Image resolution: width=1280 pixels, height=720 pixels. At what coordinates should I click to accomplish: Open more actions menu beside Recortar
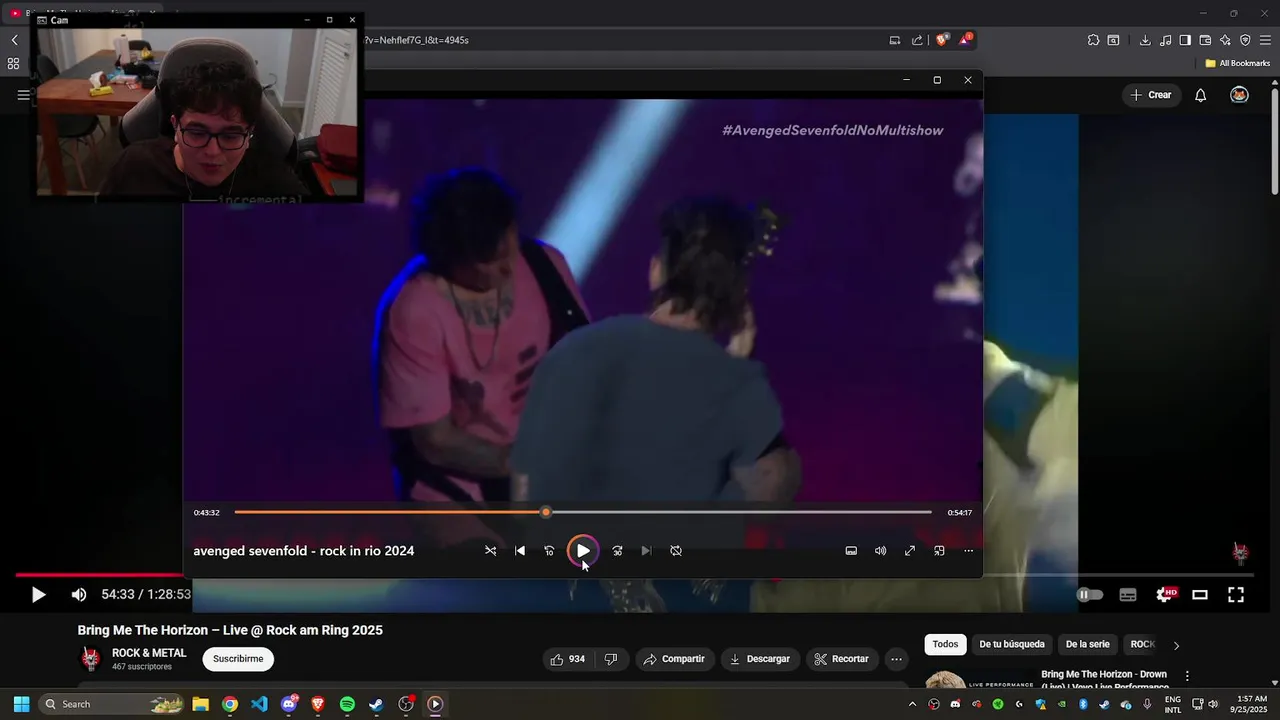896,659
